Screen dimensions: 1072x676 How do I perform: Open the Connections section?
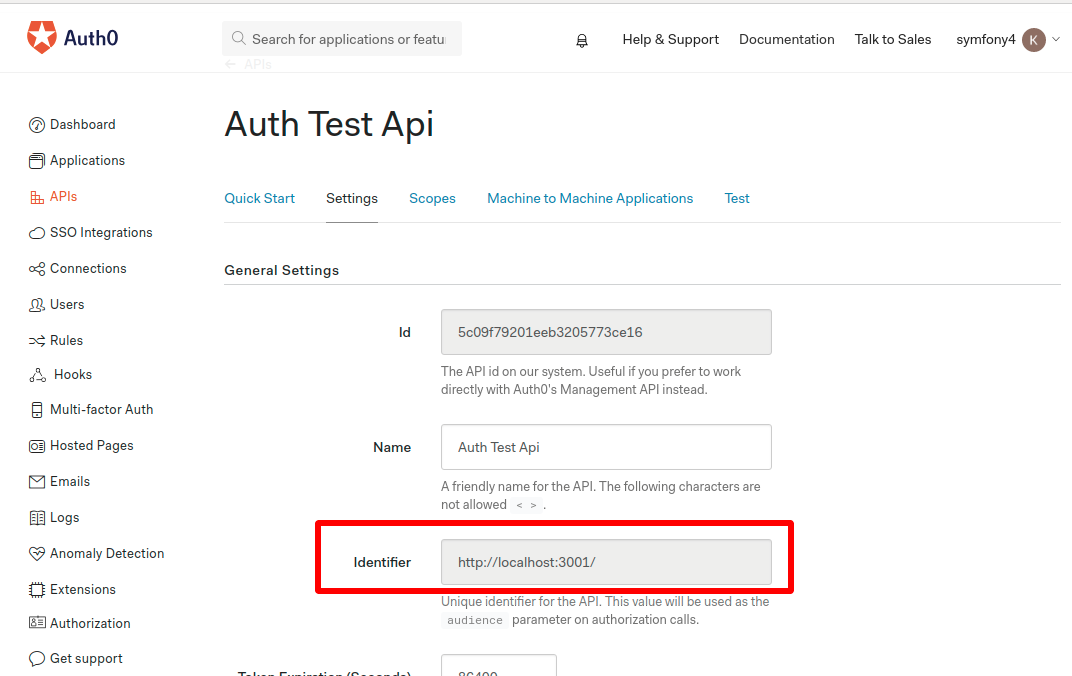pos(88,268)
